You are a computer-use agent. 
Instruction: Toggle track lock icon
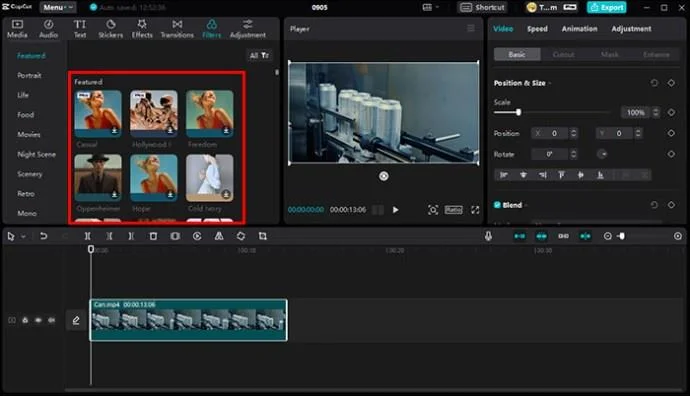click(x=25, y=320)
